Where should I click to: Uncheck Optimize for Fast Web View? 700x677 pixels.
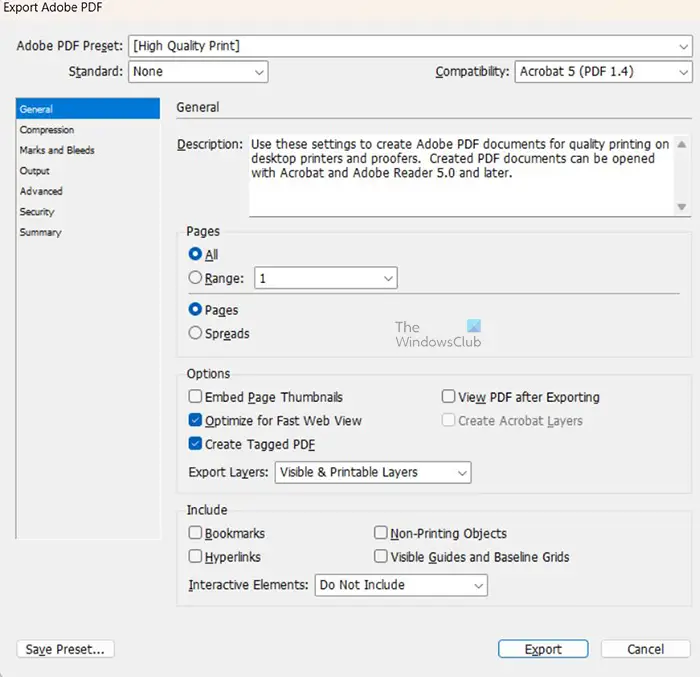[195, 420]
